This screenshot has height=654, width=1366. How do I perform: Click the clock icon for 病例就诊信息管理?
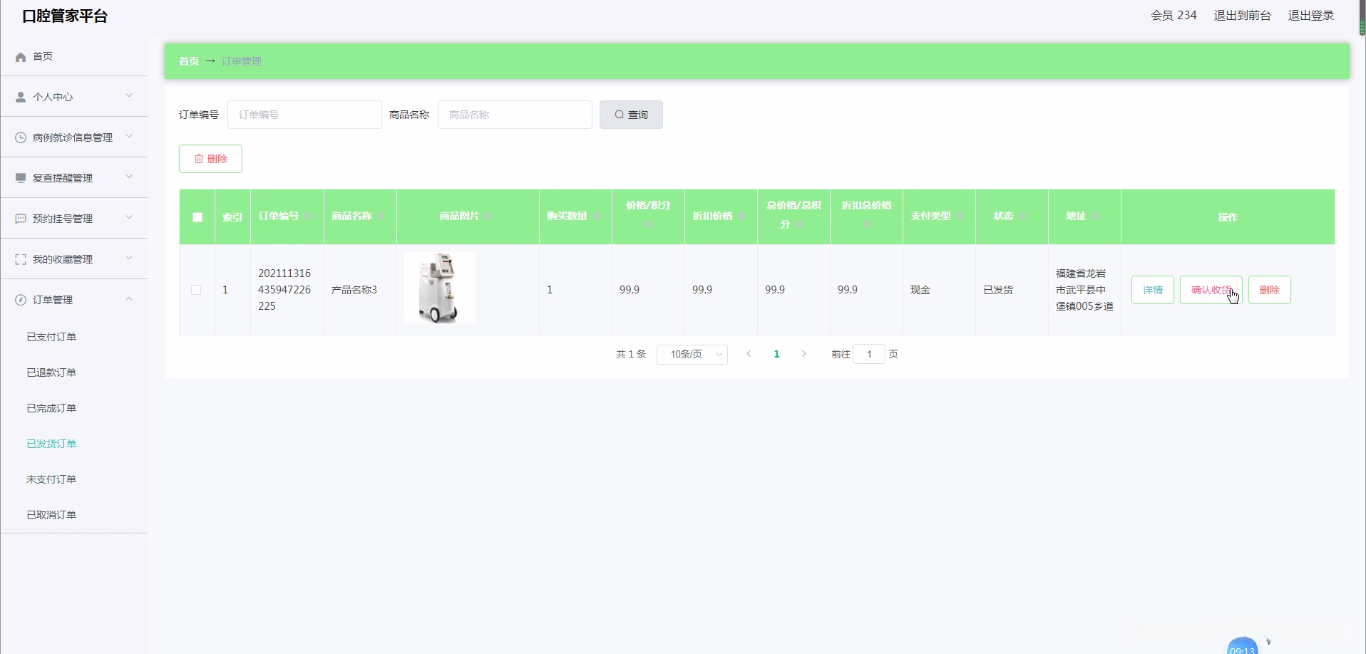21,138
